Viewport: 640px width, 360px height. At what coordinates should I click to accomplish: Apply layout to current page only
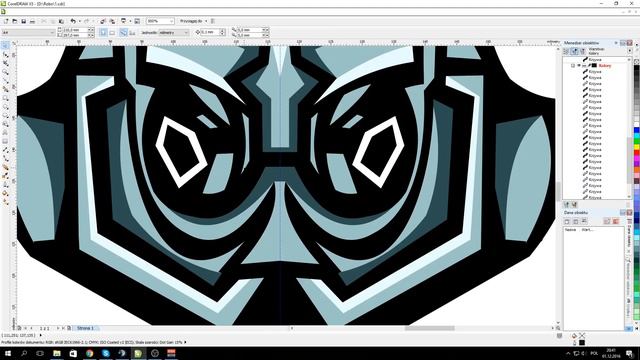point(132,32)
